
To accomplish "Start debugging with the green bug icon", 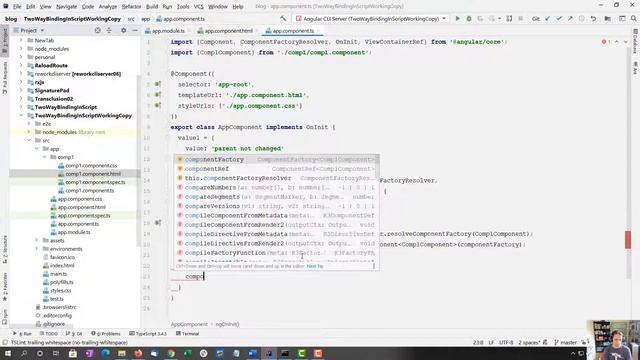I will pyautogui.click(x=469, y=18).
